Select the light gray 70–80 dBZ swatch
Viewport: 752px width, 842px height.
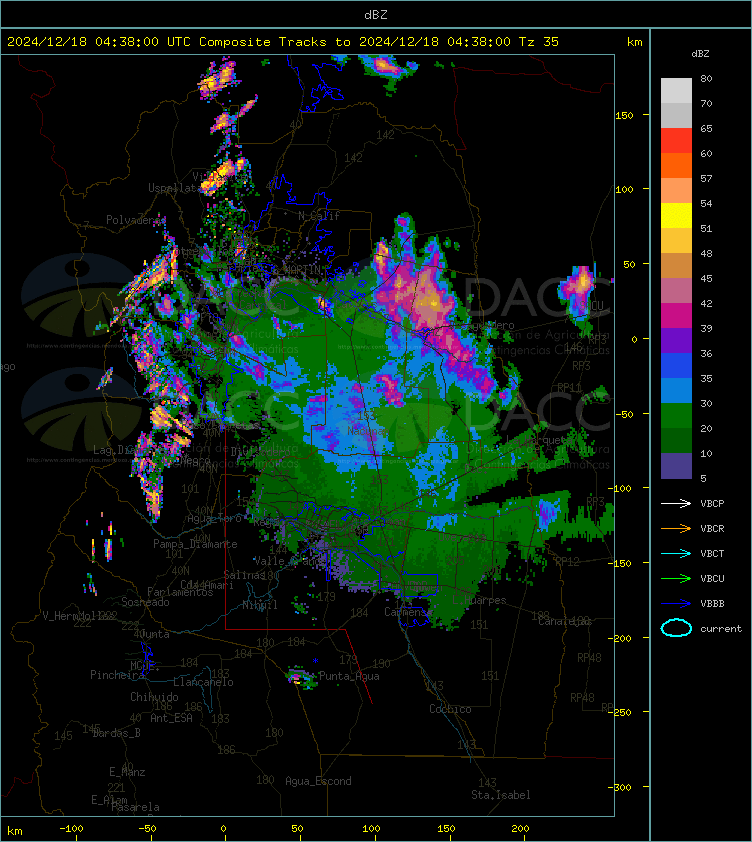[676, 91]
